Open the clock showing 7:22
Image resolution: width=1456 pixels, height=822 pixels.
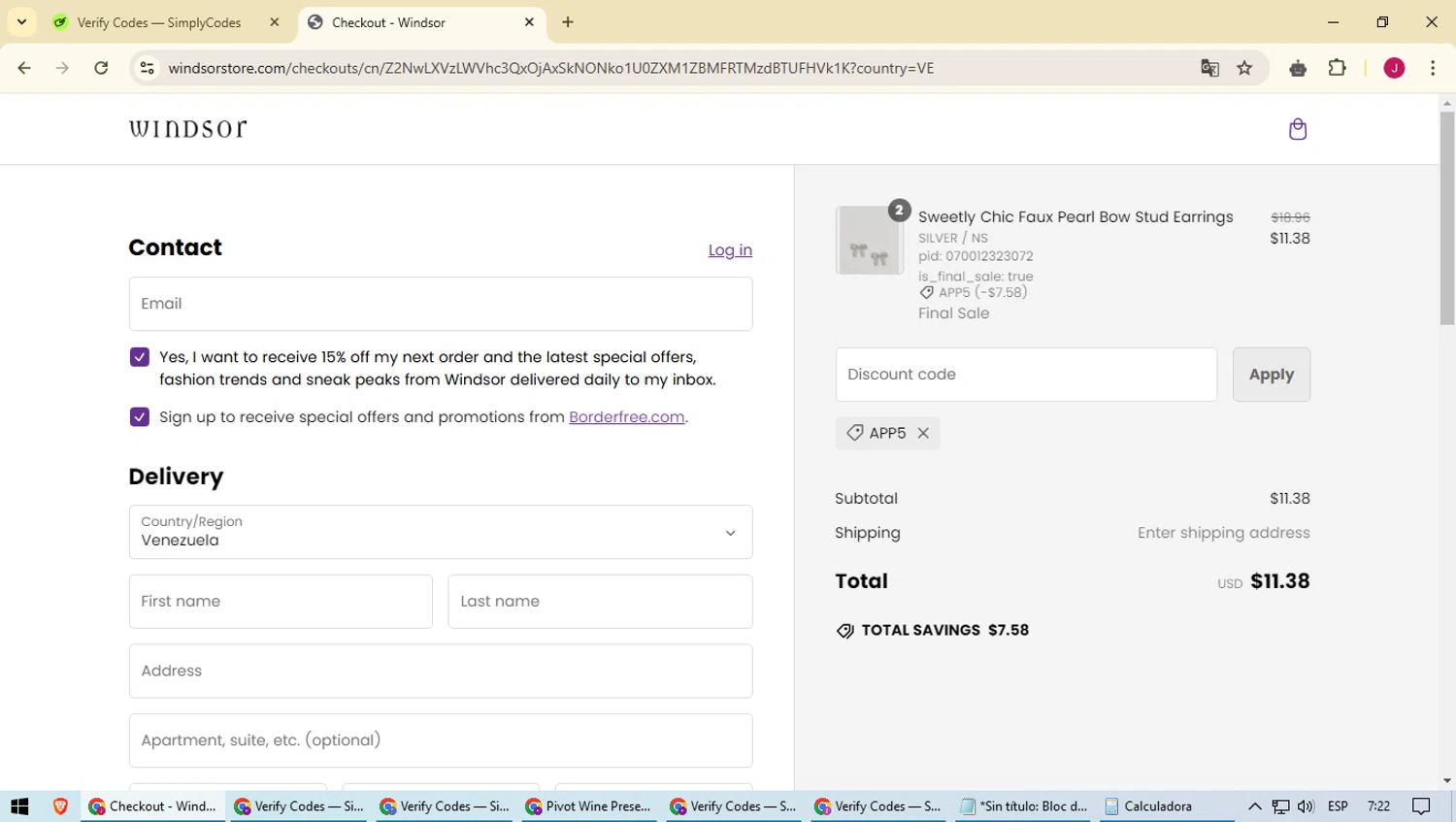tap(1378, 806)
